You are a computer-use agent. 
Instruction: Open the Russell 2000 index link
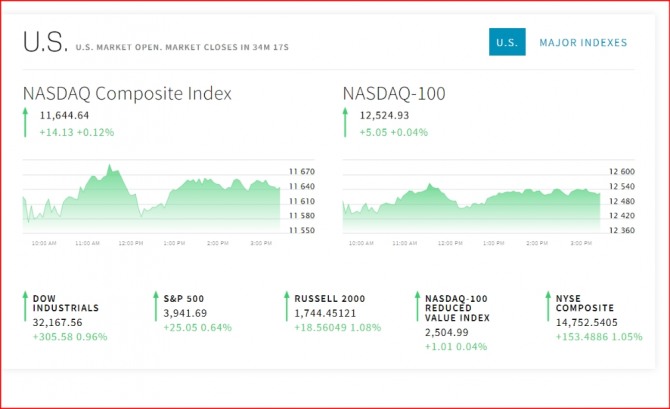pos(329,298)
